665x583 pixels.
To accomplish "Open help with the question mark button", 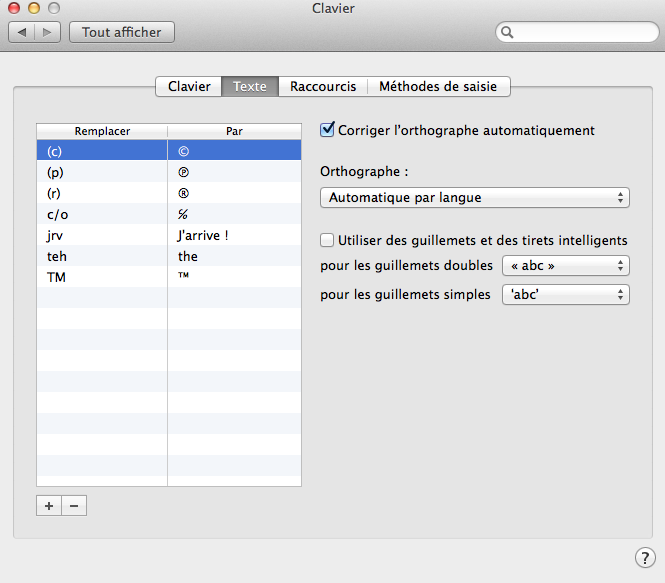I will point(645,558).
